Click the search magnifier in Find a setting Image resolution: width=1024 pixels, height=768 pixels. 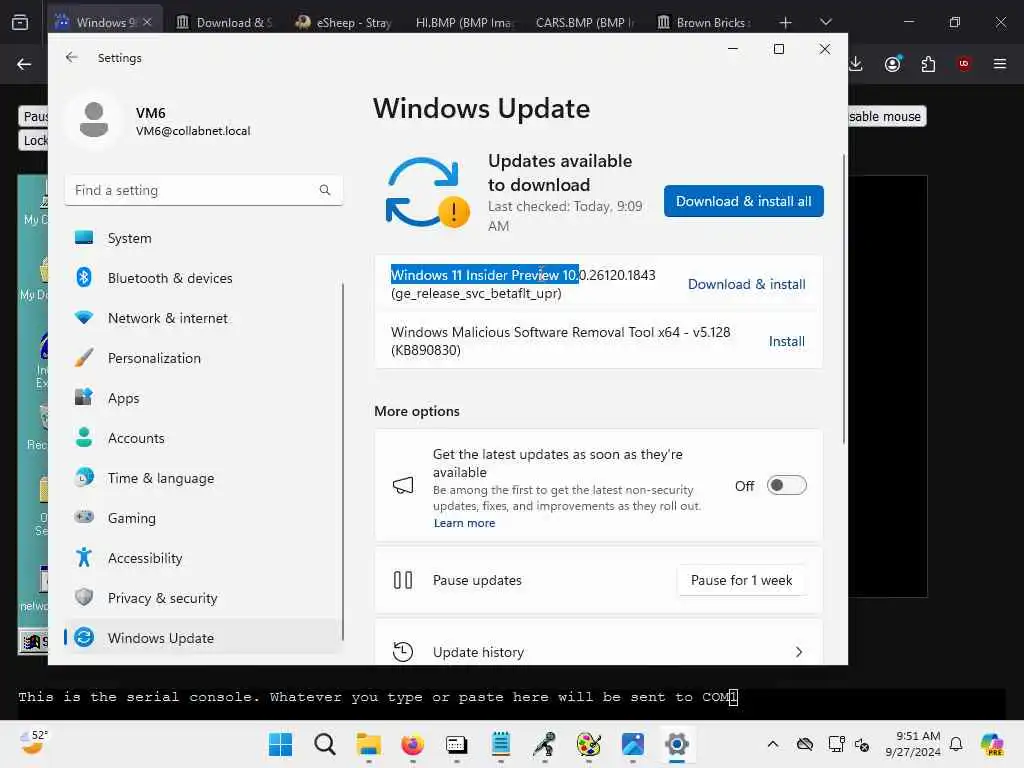[325, 190]
